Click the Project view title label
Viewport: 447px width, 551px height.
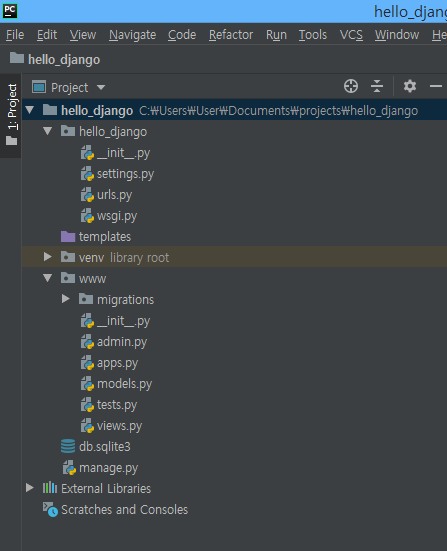70,87
